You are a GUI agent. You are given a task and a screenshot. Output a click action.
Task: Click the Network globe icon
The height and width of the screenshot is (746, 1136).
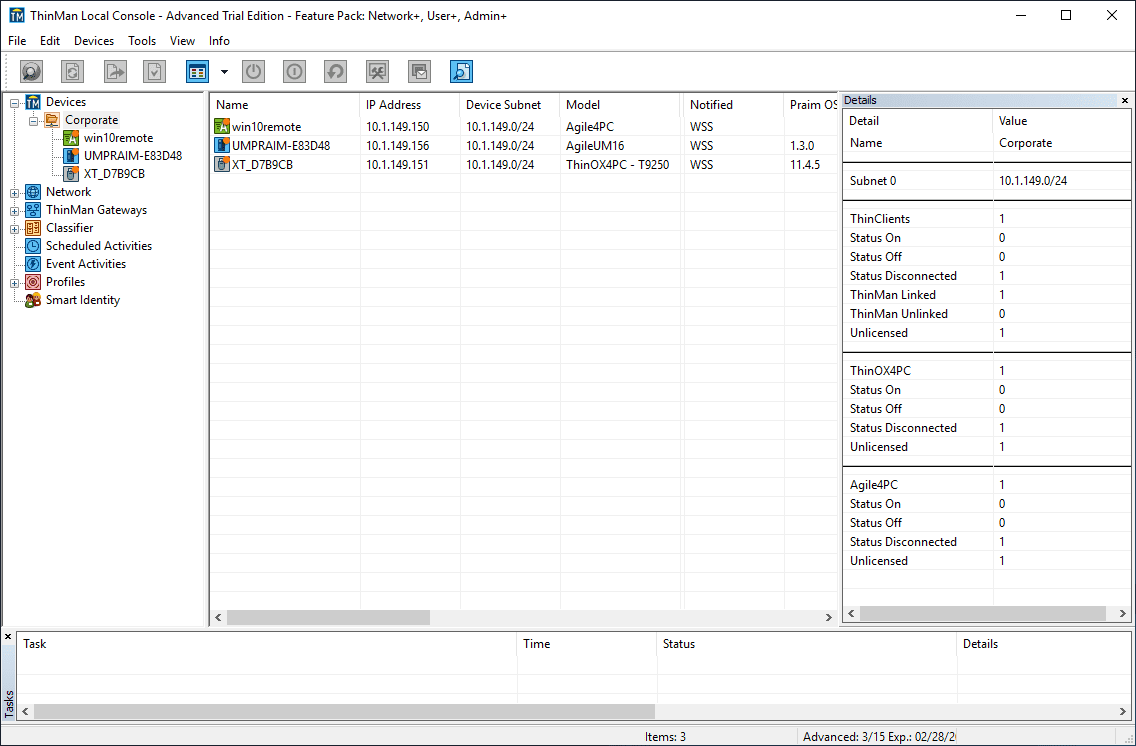(x=33, y=192)
